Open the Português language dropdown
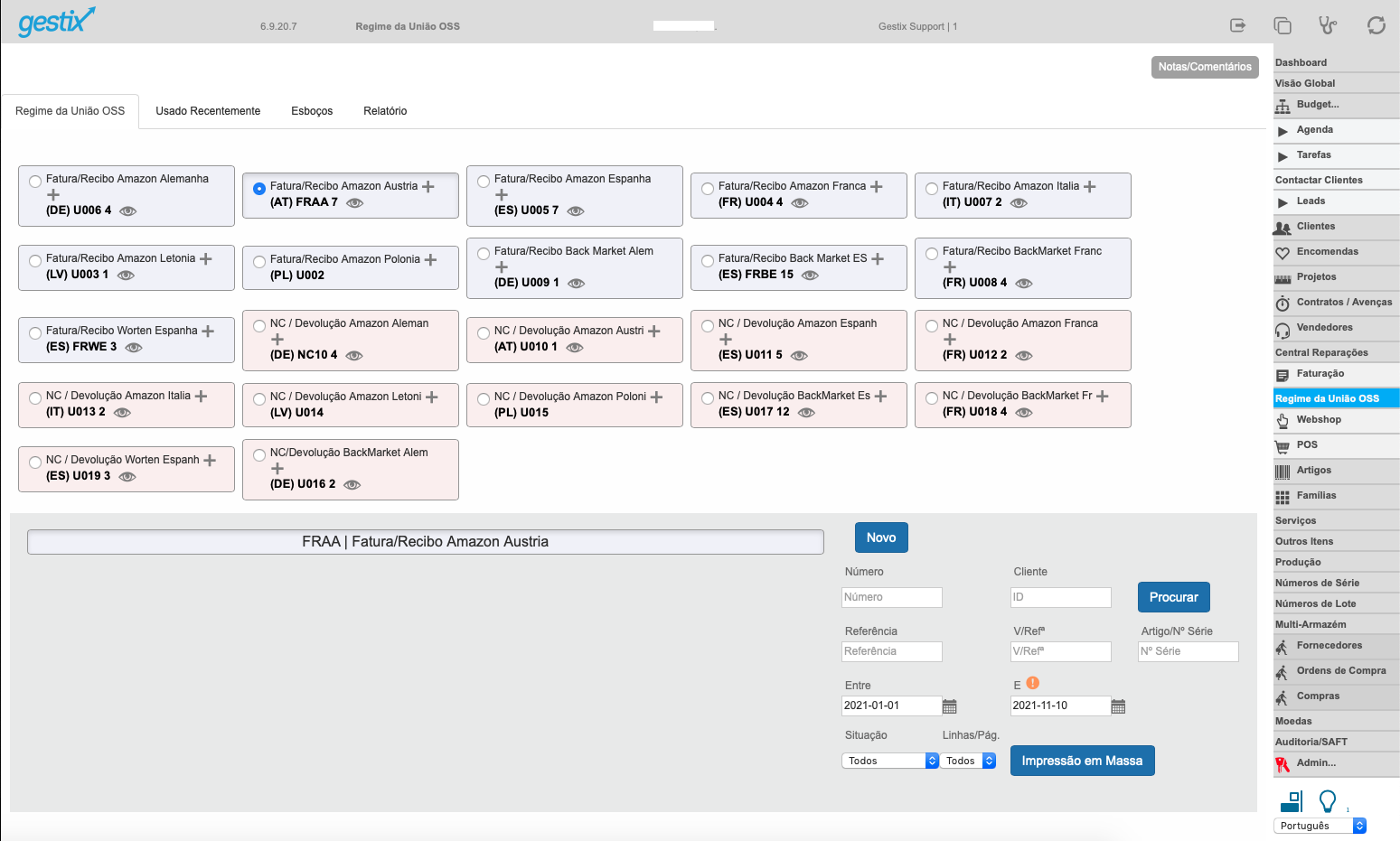Screen dimensions: 1400x841 1320,826
